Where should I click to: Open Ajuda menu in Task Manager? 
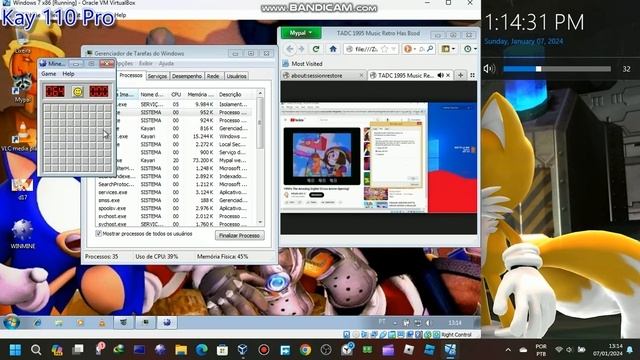(x=166, y=63)
